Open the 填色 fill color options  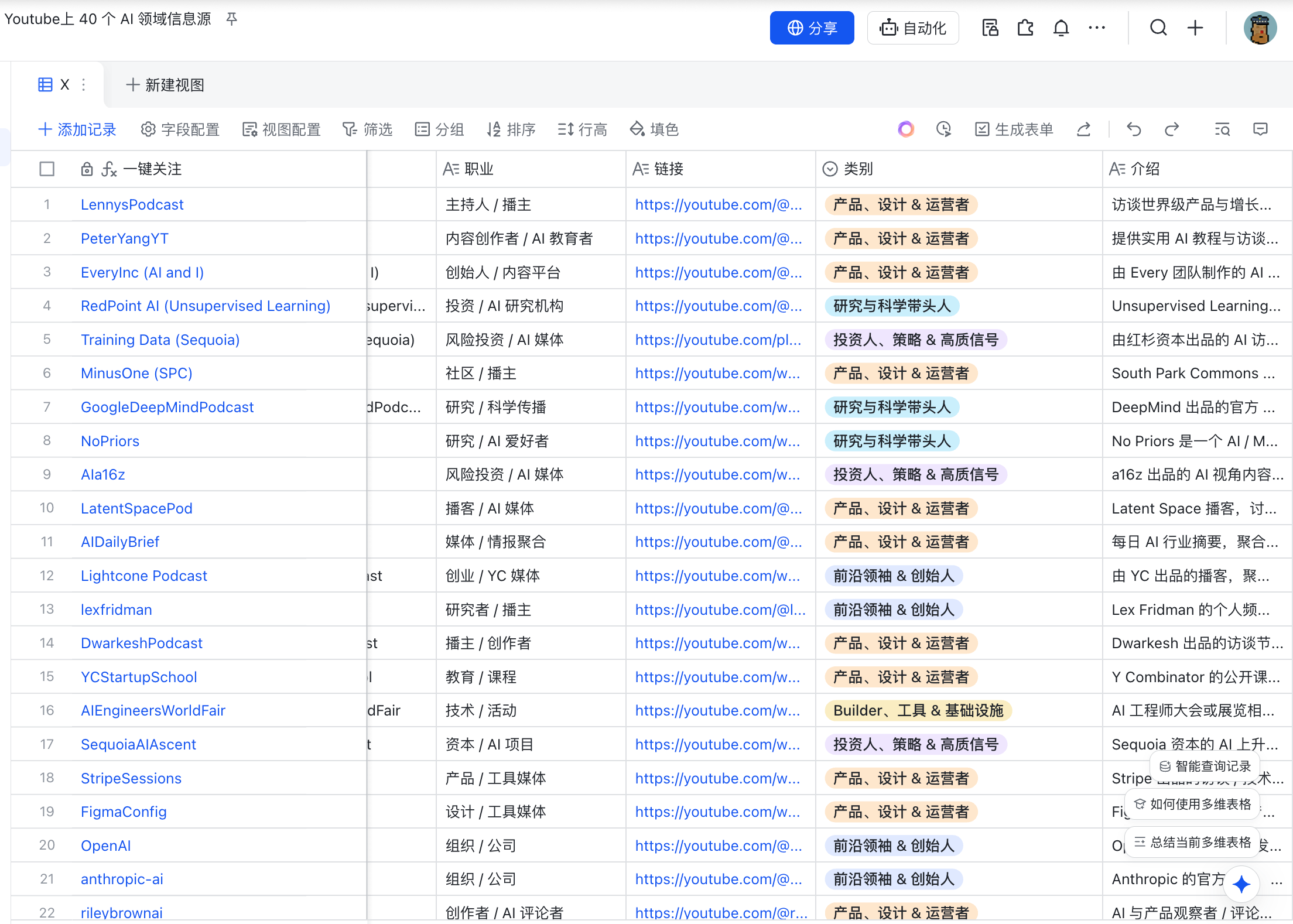click(654, 129)
